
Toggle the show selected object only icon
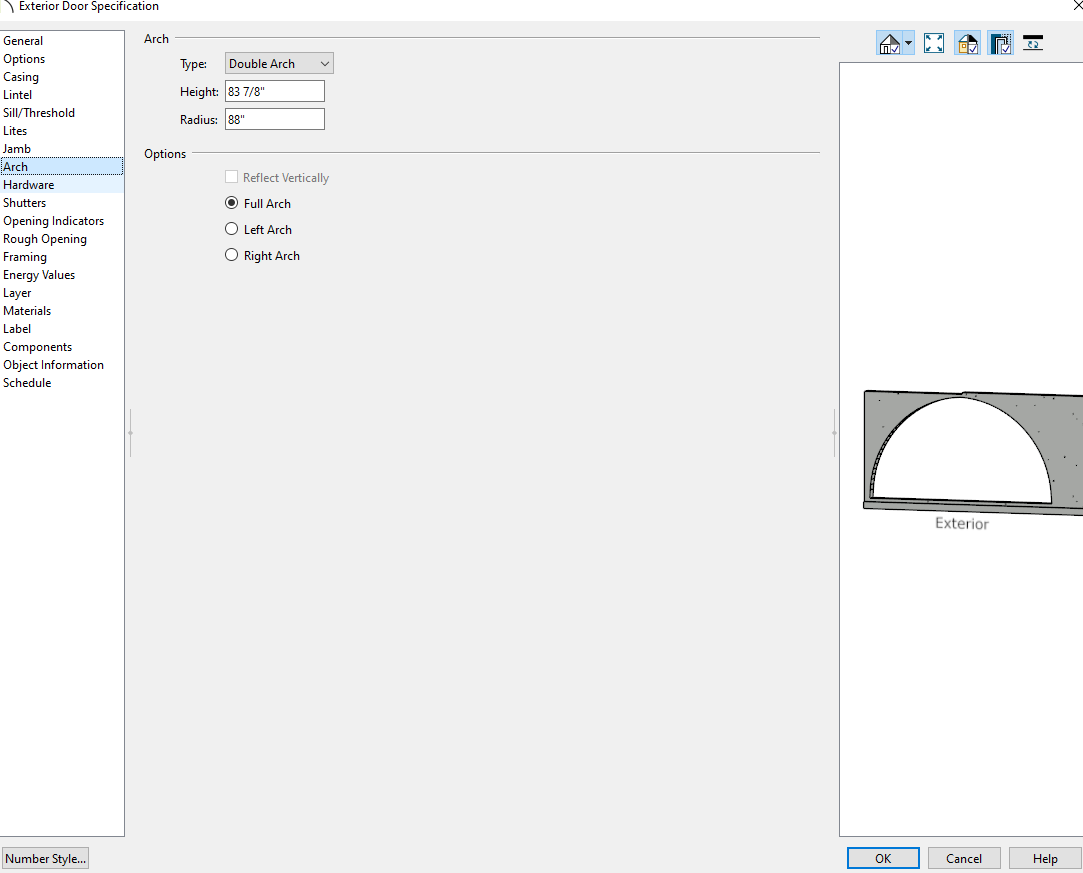pyautogui.click(x=1000, y=43)
